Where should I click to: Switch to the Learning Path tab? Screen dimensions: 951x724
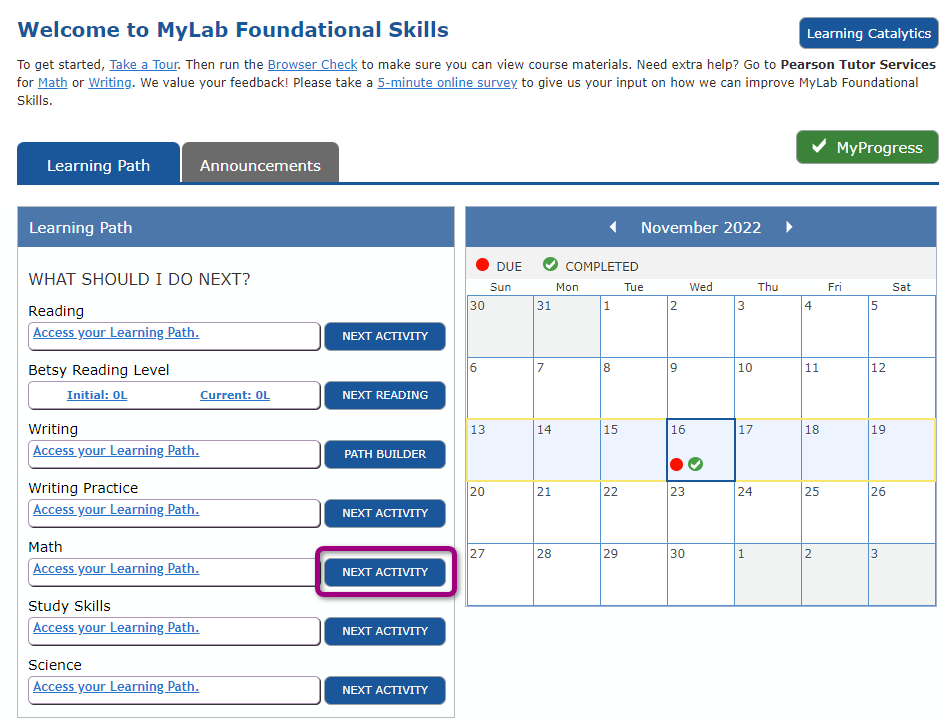tap(98, 163)
